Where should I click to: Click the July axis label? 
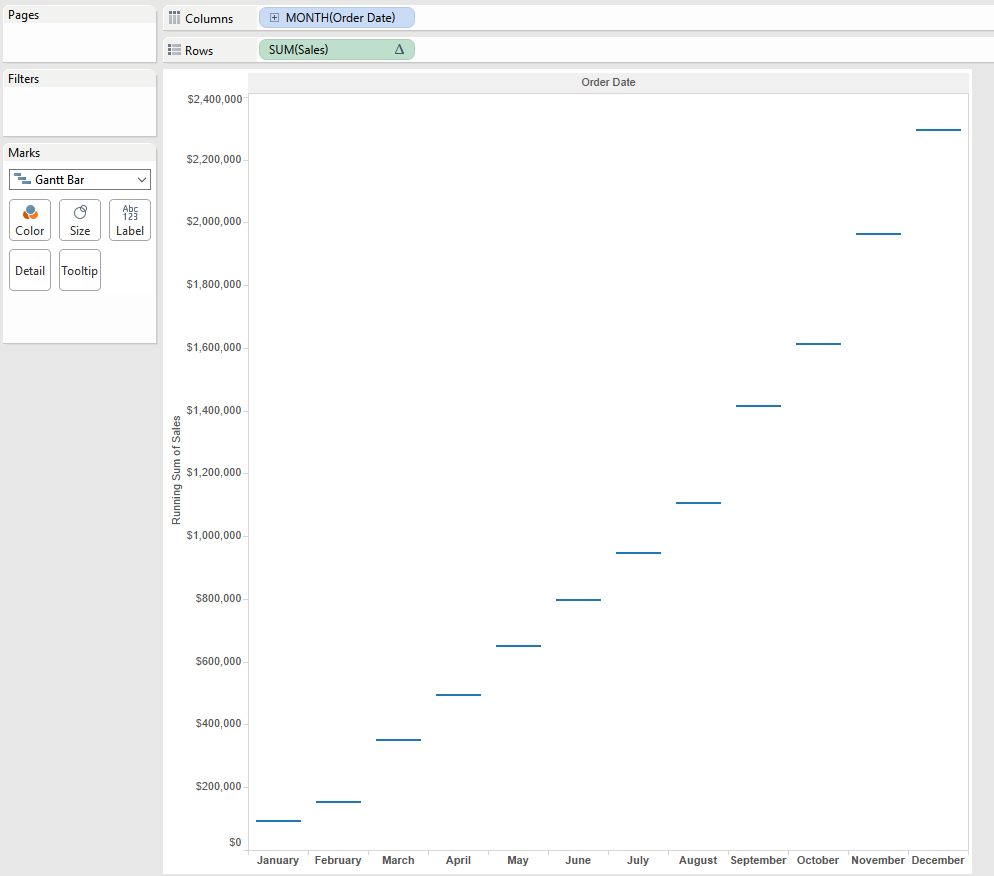(638, 860)
